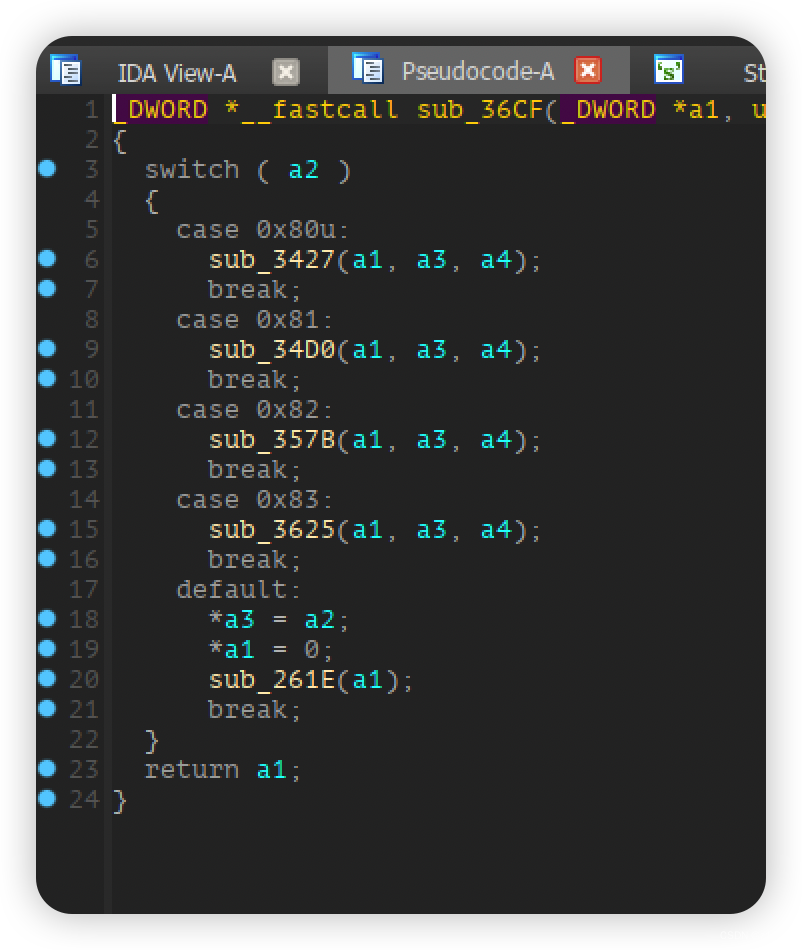Switch to the Pseudocode-A tab

pyautogui.click(x=477, y=71)
